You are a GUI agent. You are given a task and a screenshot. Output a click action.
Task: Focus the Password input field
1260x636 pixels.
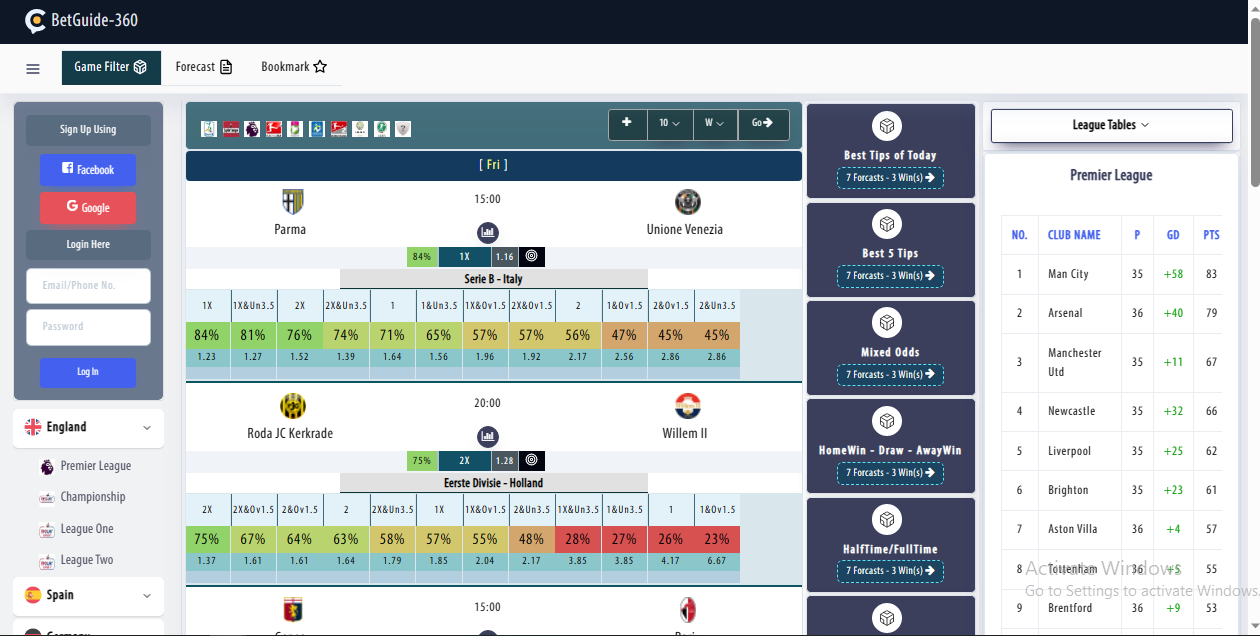click(88, 327)
